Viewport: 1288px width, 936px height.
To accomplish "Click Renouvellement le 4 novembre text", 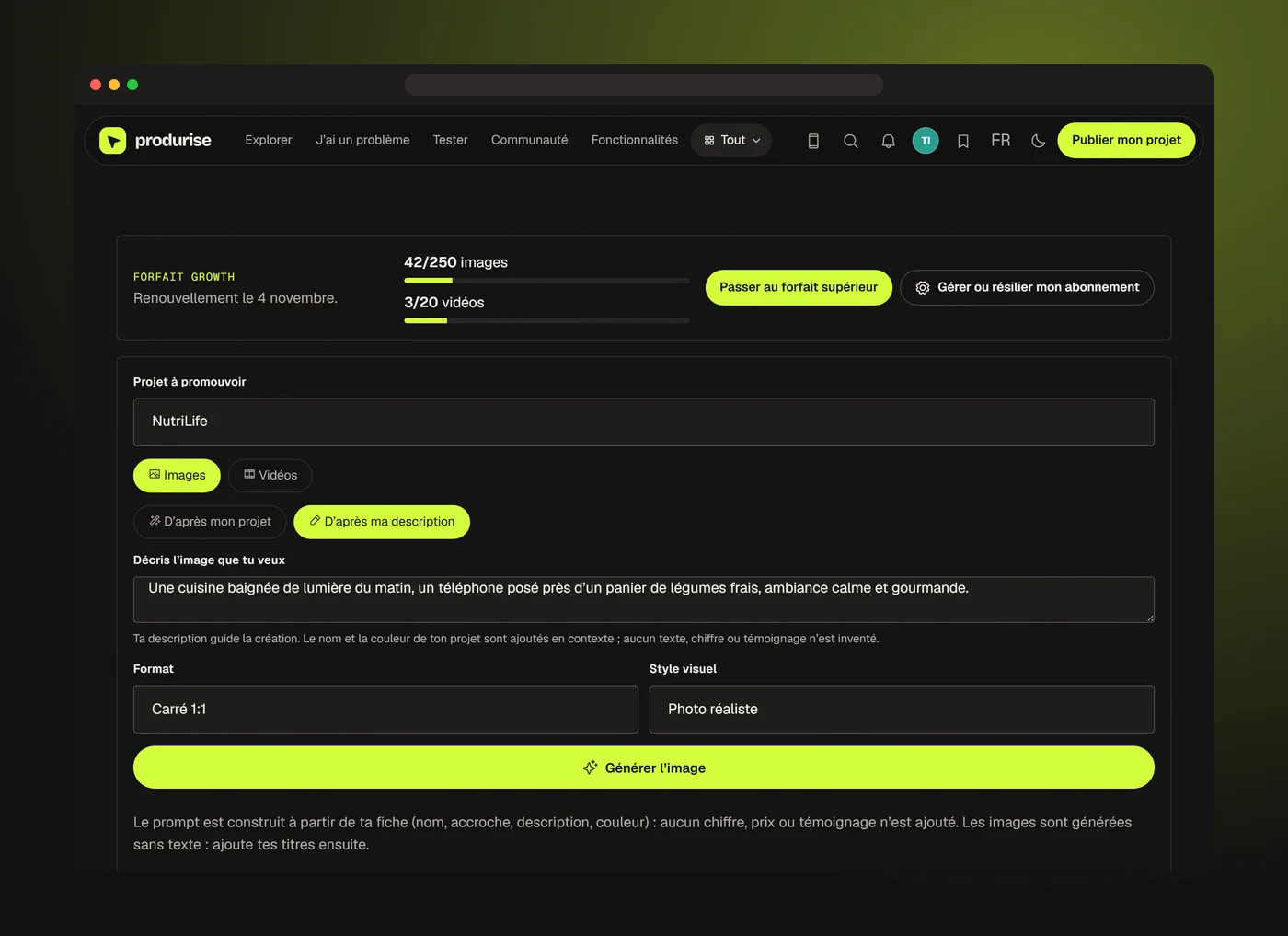I will click(236, 298).
